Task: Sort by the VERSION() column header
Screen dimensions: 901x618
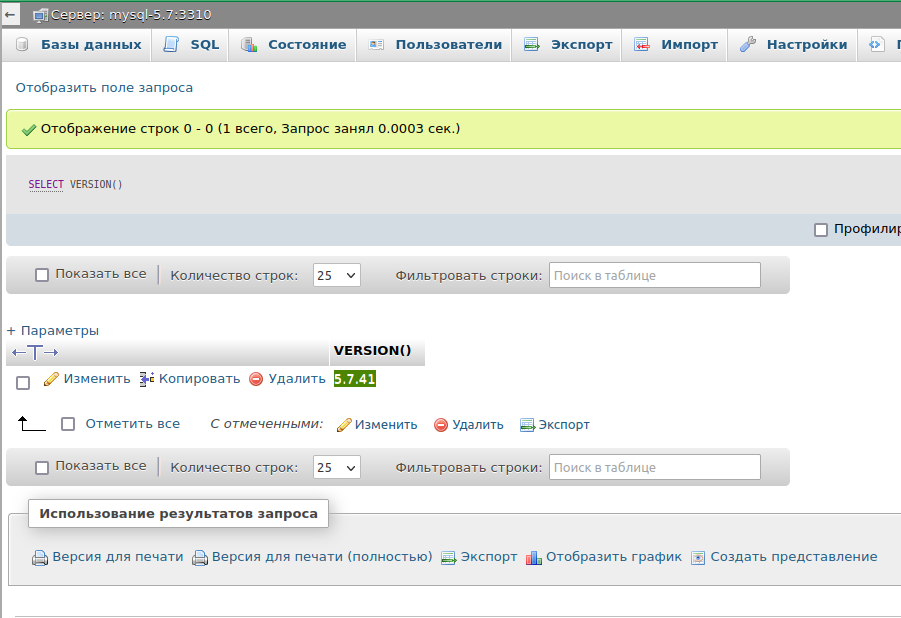Action: point(372,351)
